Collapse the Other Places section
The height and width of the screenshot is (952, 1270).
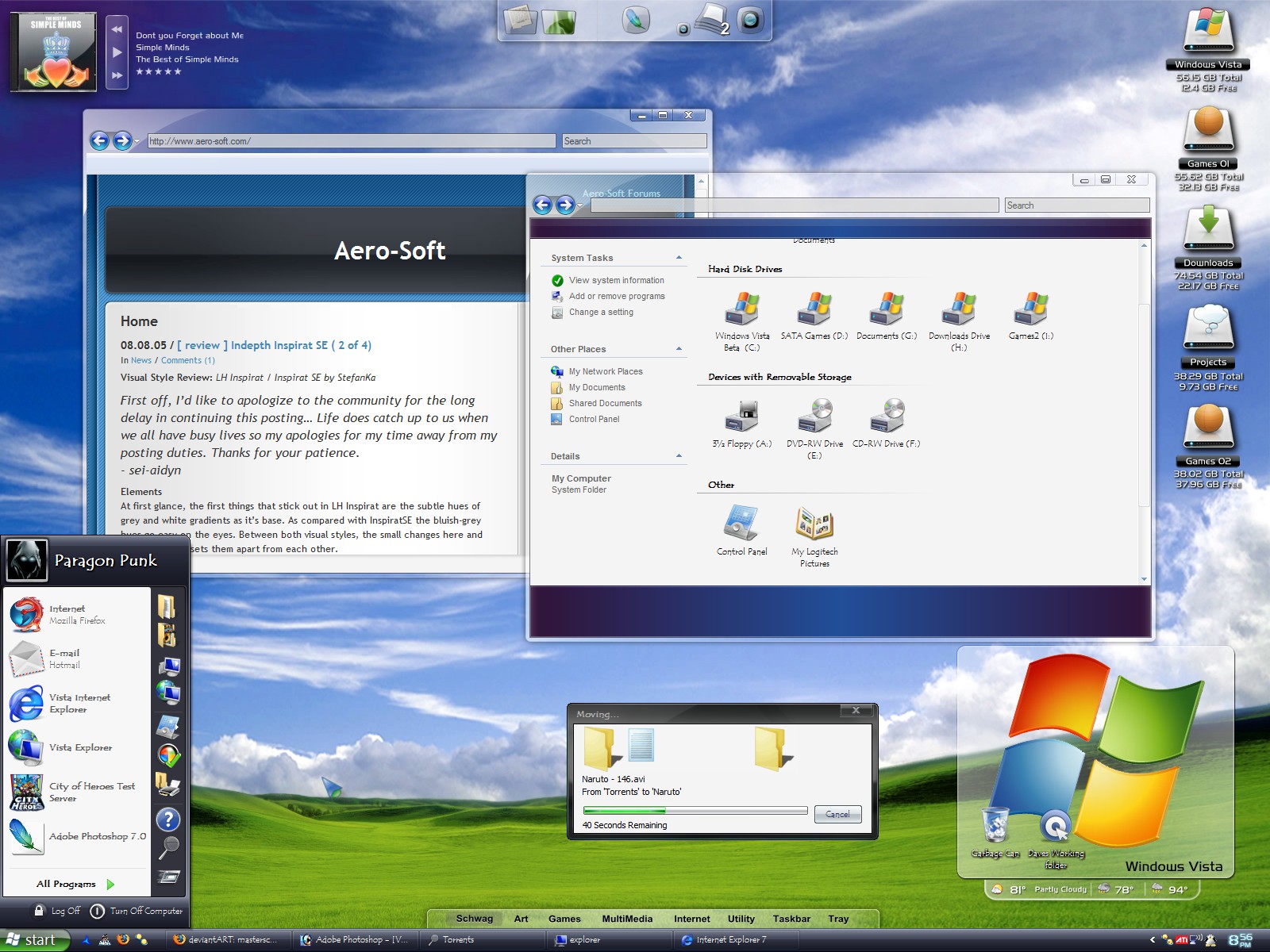(679, 349)
